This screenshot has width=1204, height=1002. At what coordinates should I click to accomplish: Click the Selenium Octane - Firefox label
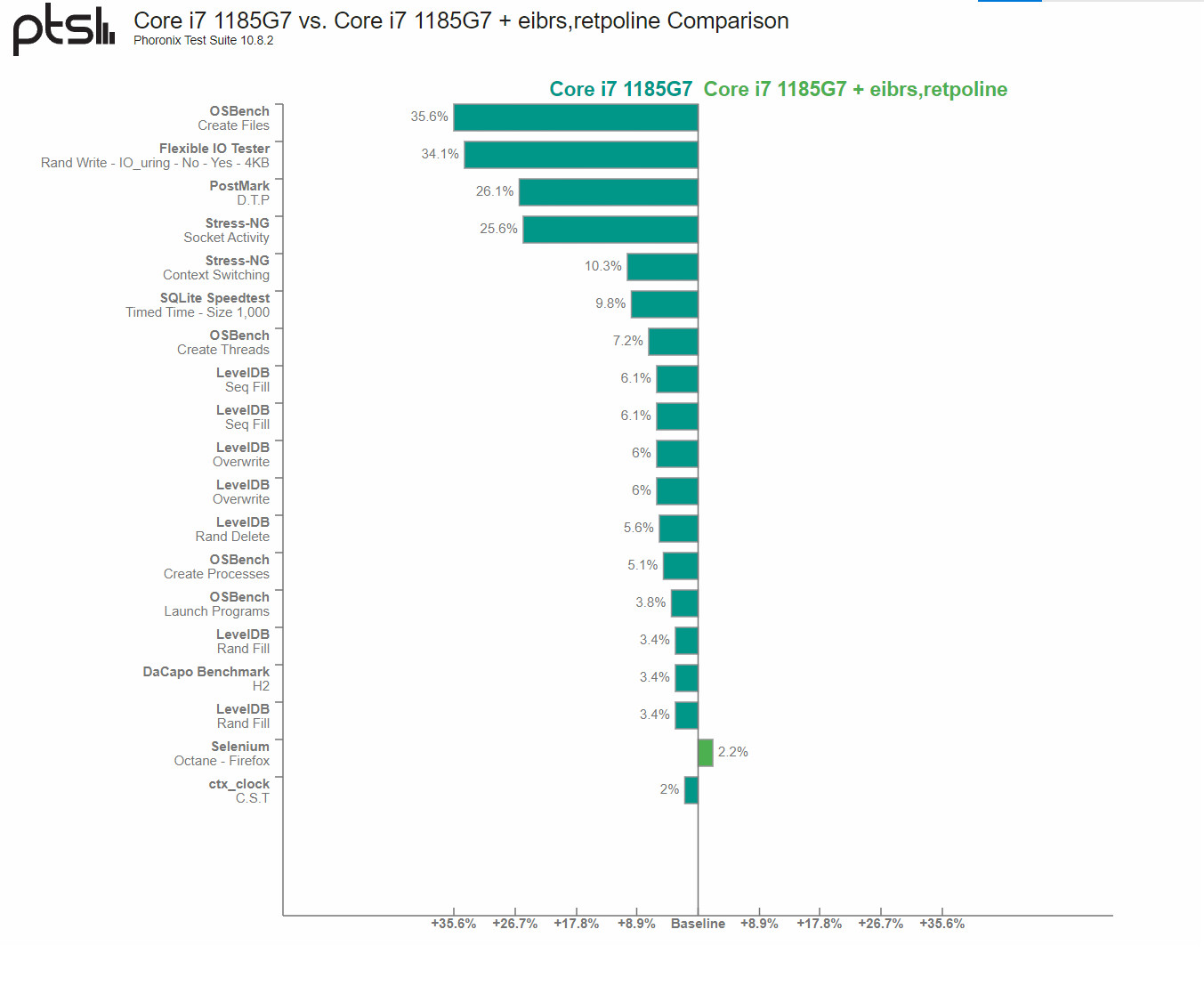[222, 754]
